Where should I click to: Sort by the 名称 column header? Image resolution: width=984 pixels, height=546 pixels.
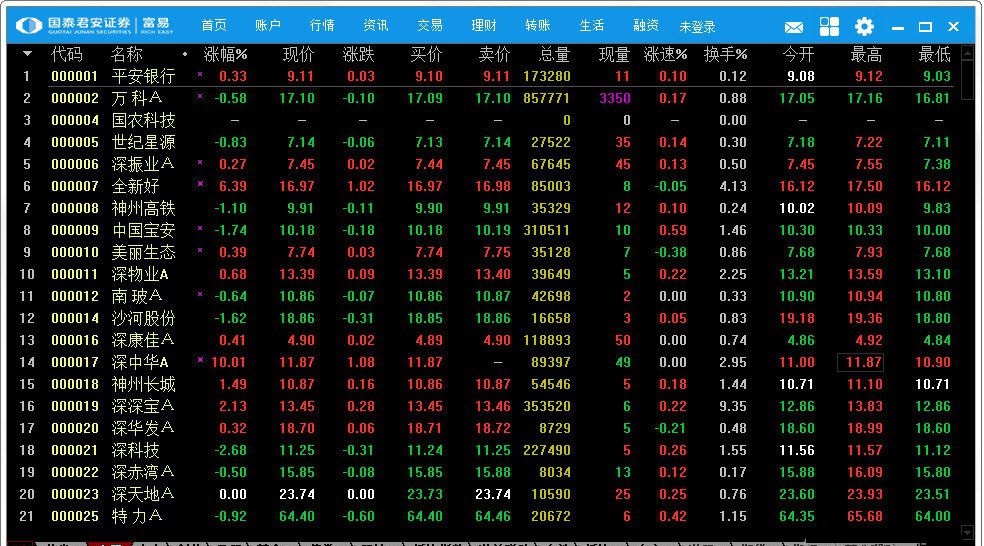tap(126, 55)
